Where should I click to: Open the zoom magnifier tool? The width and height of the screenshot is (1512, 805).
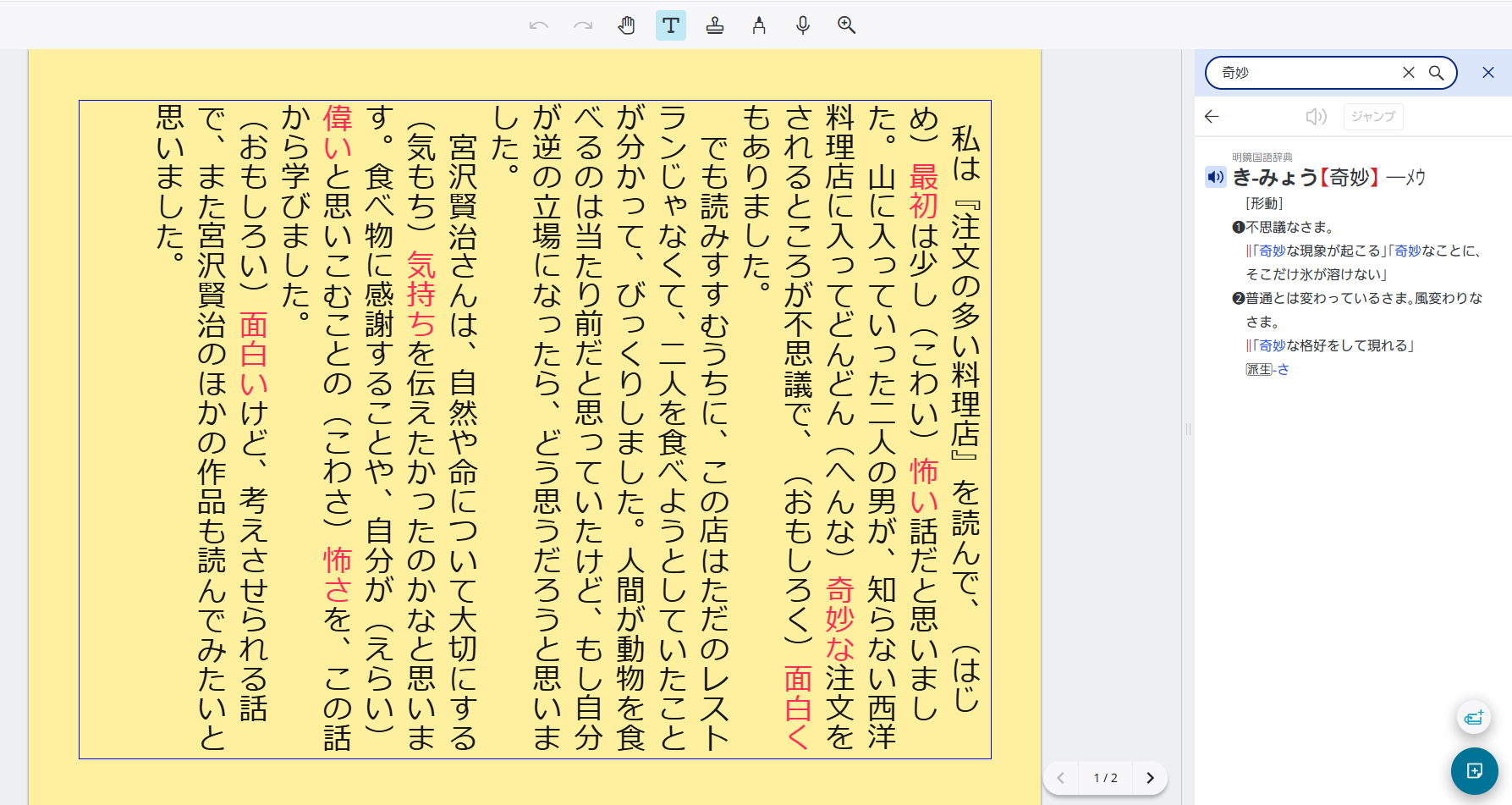click(846, 25)
